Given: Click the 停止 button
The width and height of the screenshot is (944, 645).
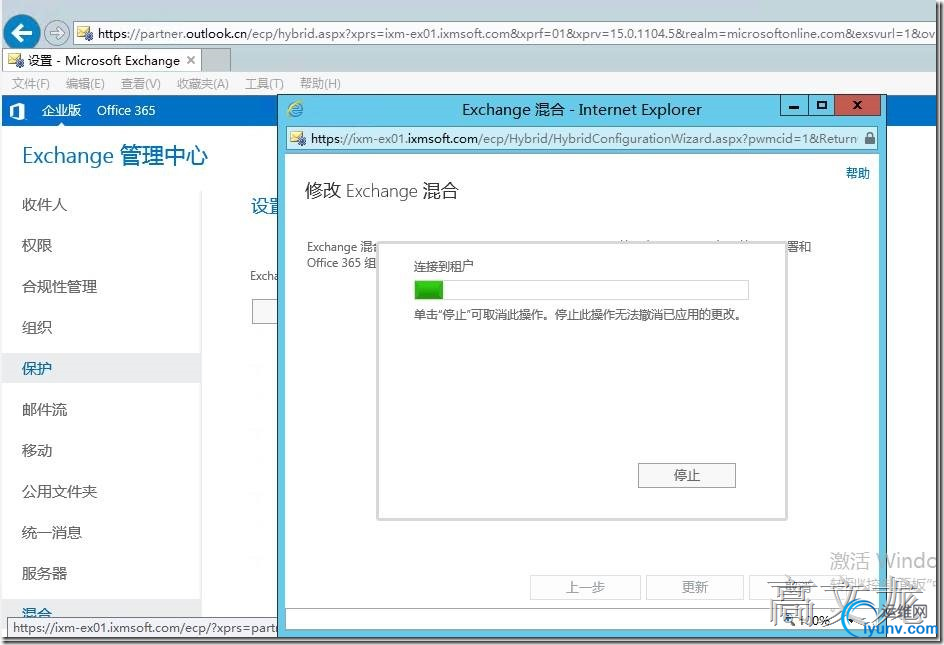Looking at the screenshot, I should (x=686, y=475).
